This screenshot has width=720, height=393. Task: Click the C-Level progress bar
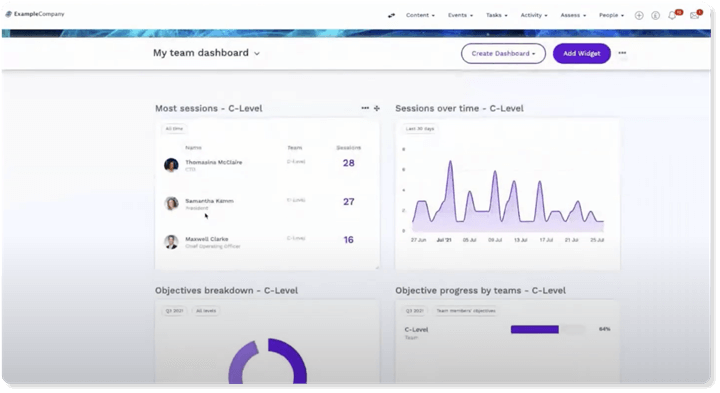[x=548, y=329]
